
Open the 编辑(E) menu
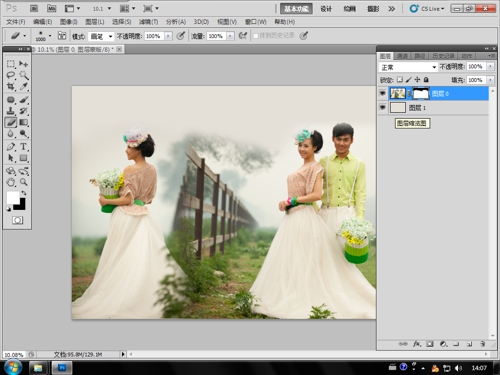click(x=42, y=22)
